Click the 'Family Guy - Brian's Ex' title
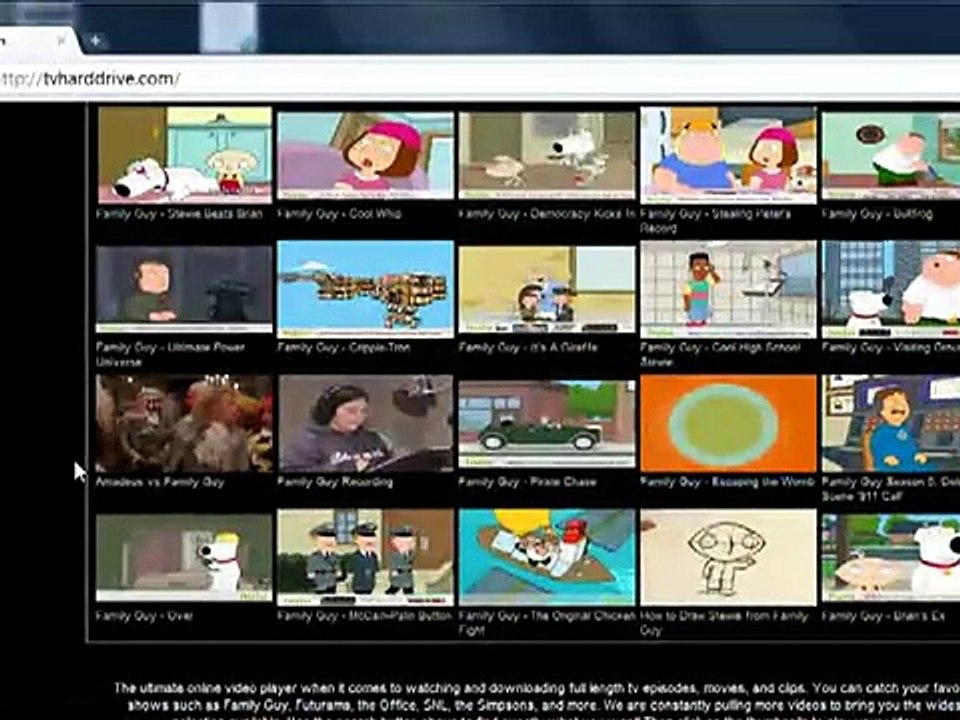 (883, 616)
